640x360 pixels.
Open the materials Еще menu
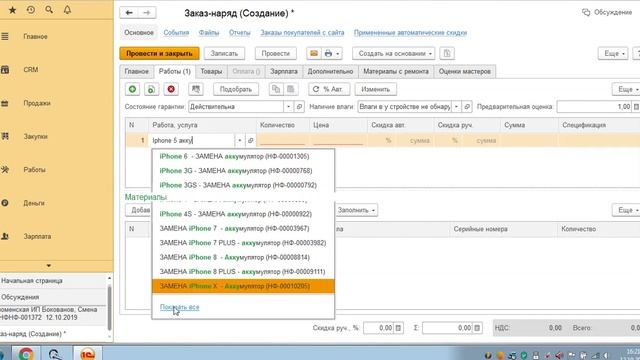point(626,210)
